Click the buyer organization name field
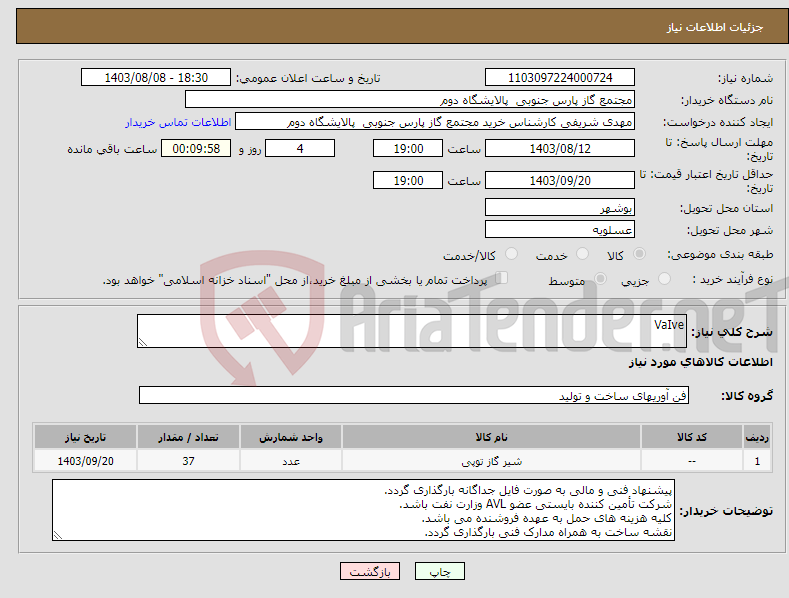The width and height of the screenshot is (789, 598). point(410,100)
